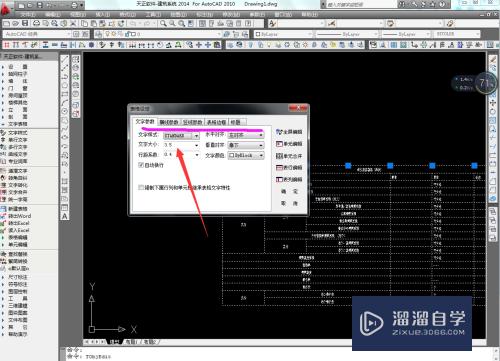
Task: Click the text style 'A' icon in toolbar
Action: (x=272, y=23)
